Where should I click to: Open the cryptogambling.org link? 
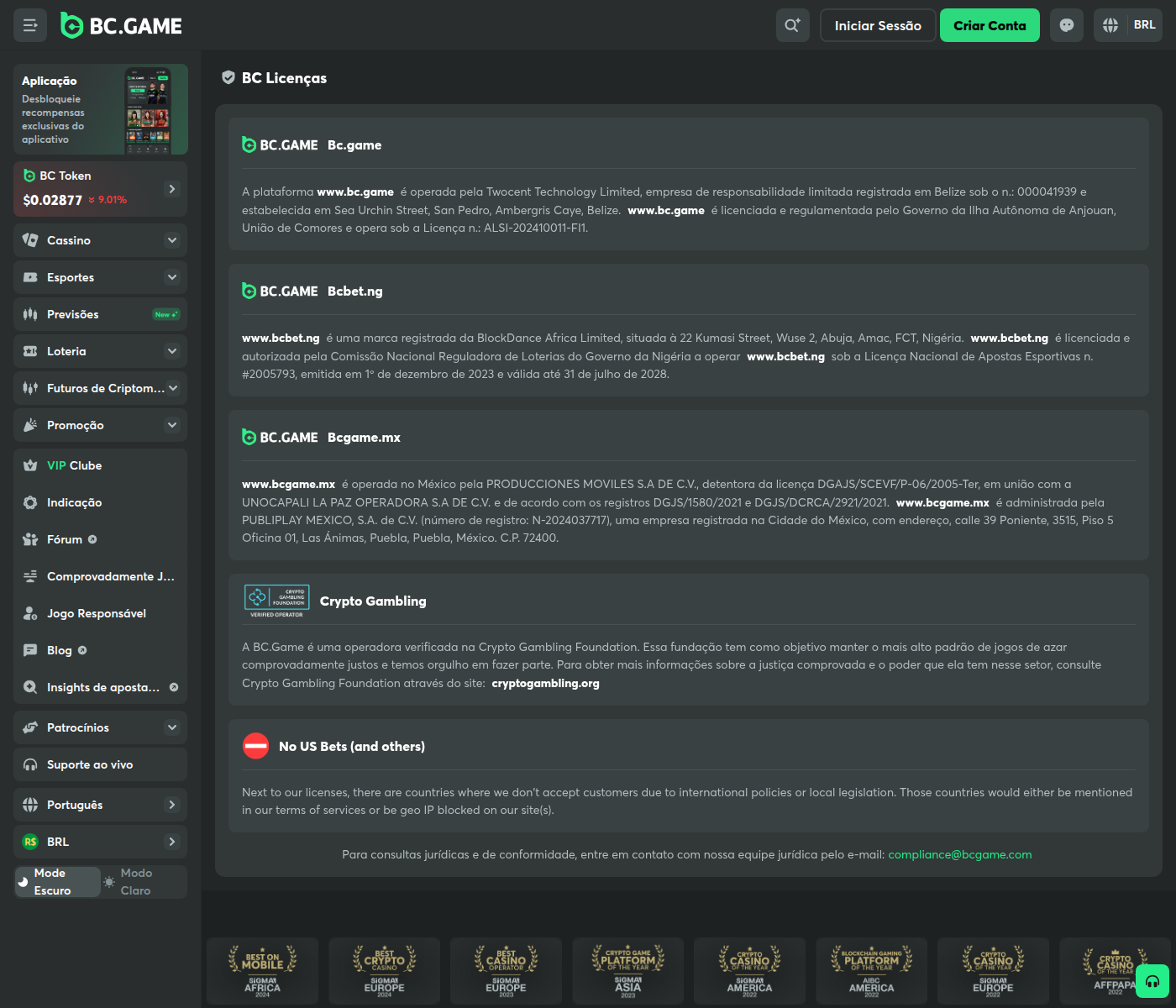[545, 683]
